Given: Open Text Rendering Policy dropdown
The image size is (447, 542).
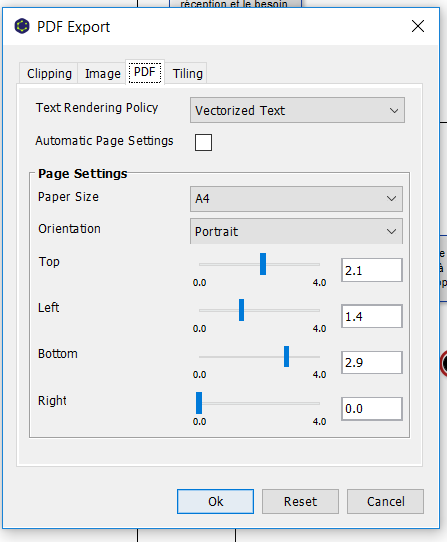Looking at the screenshot, I should click(x=297, y=110).
